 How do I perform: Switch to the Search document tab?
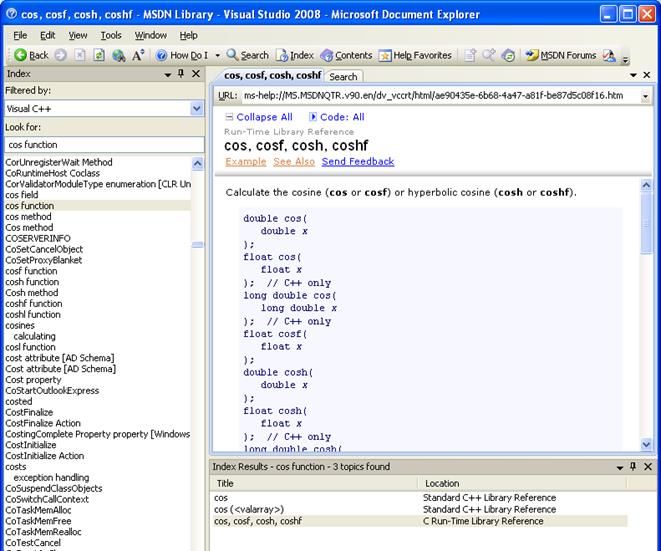coord(343,77)
